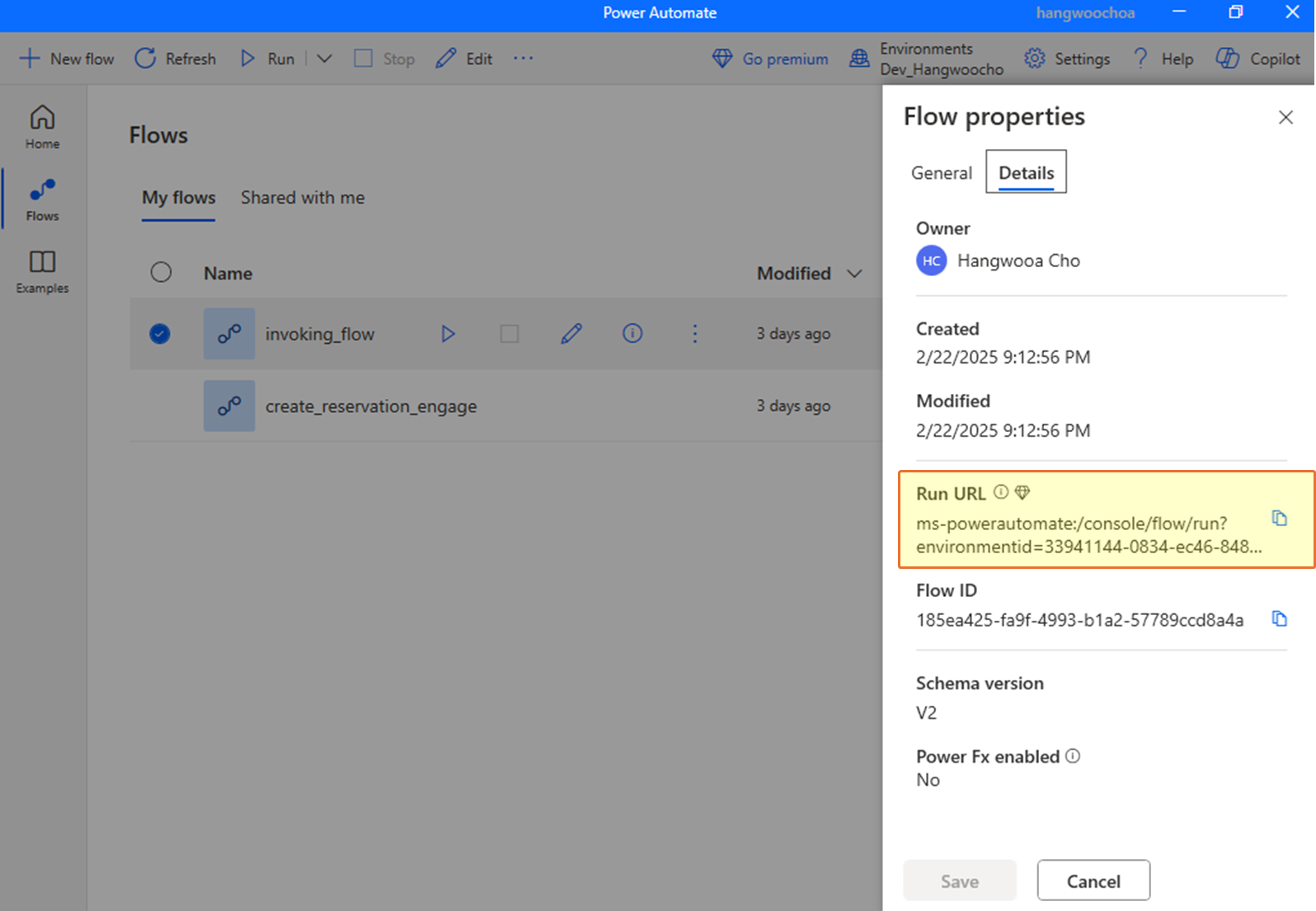Select the invoking_flow name text
Screen dimensions: 1316x911
click(x=320, y=334)
